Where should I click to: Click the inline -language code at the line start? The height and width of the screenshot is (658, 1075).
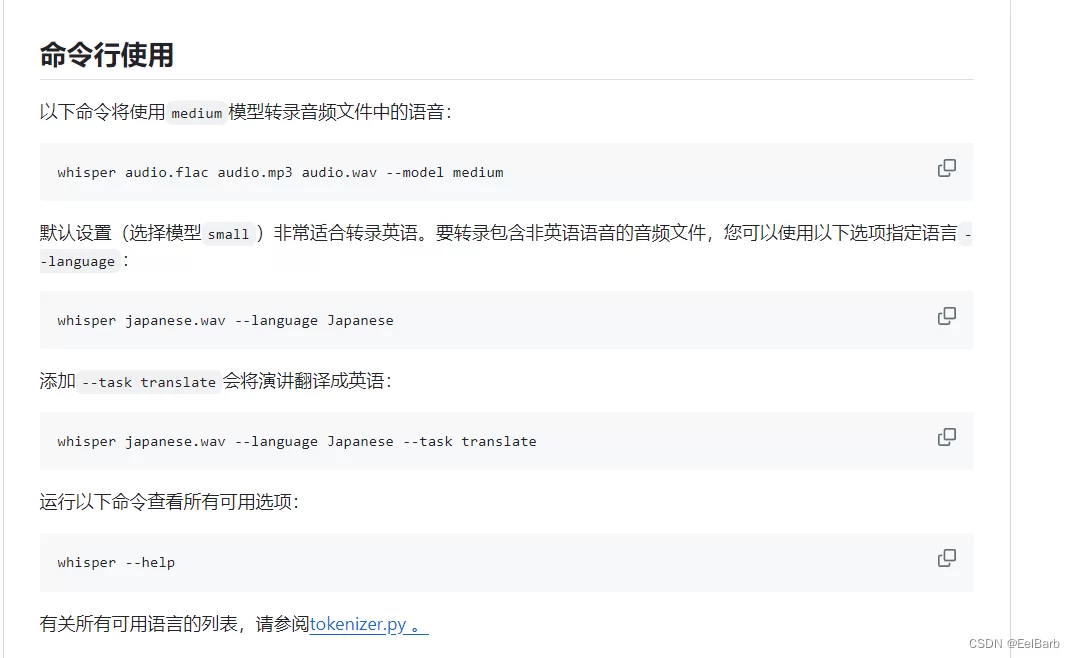pos(80,262)
